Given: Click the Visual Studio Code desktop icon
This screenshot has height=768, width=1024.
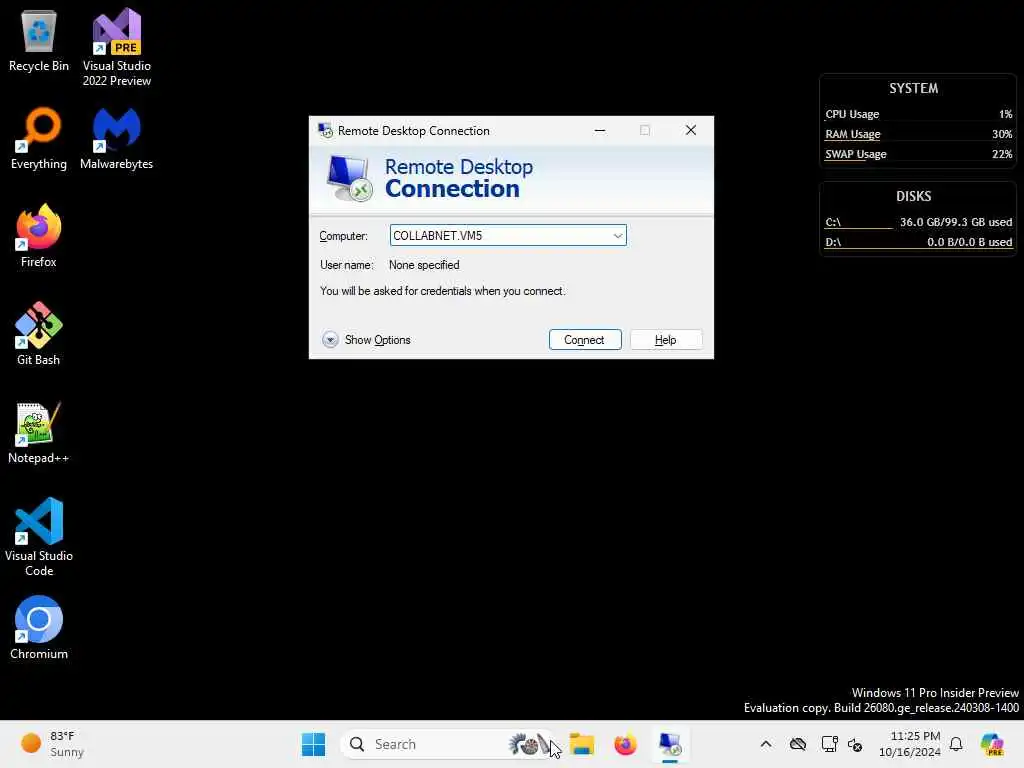Looking at the screenshot, I should click(x=39, y=537).
